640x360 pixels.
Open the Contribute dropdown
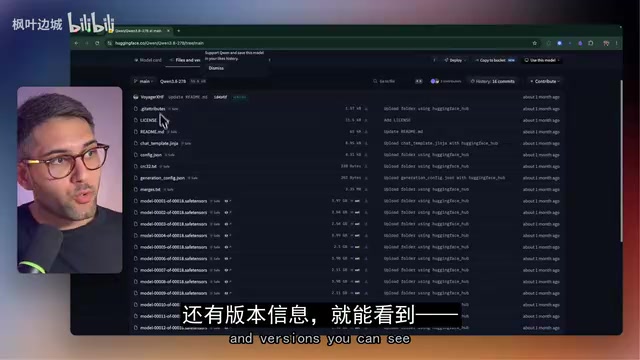point(544,81)
